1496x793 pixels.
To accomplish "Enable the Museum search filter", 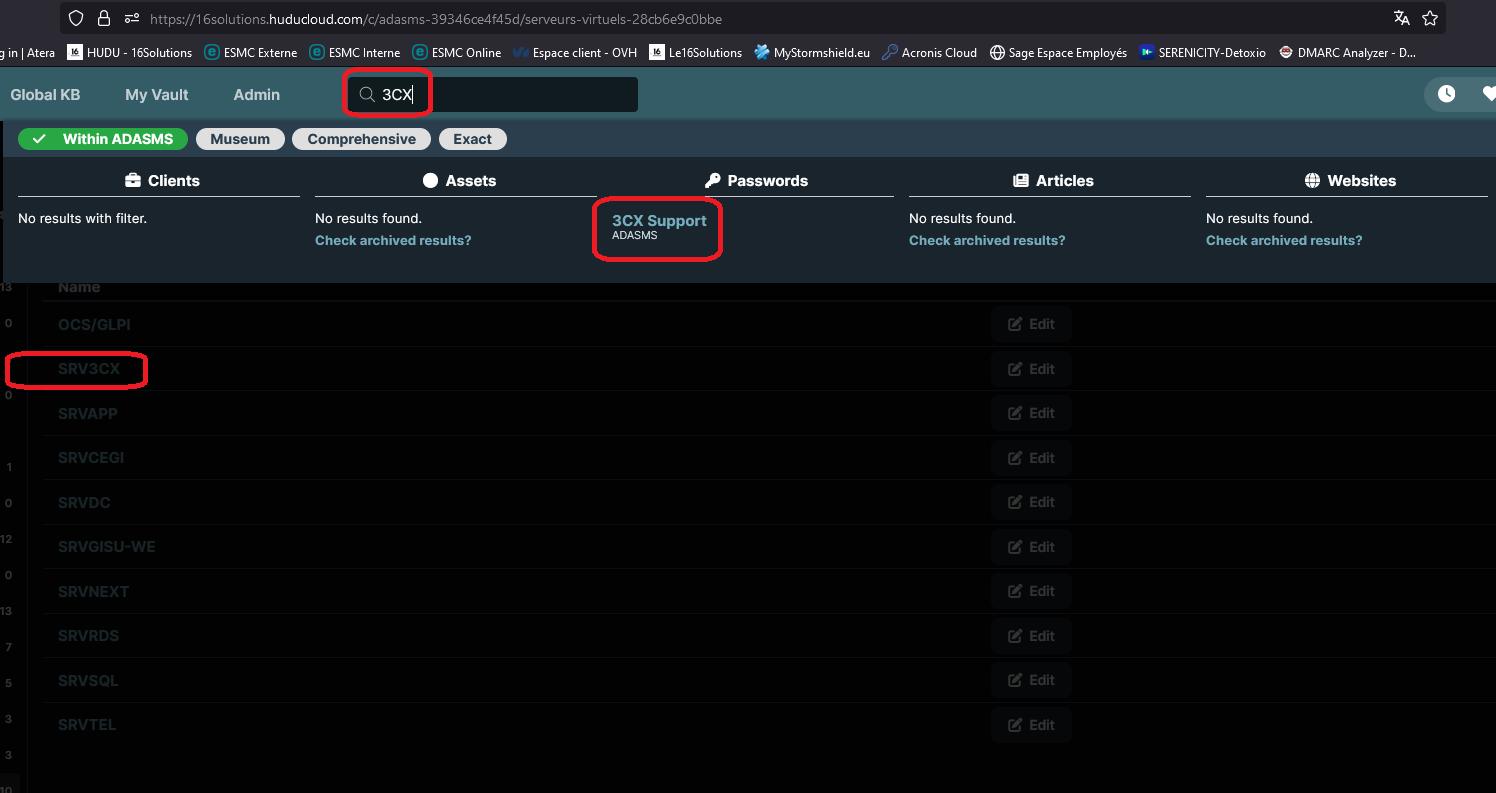I will pos(240,139).
